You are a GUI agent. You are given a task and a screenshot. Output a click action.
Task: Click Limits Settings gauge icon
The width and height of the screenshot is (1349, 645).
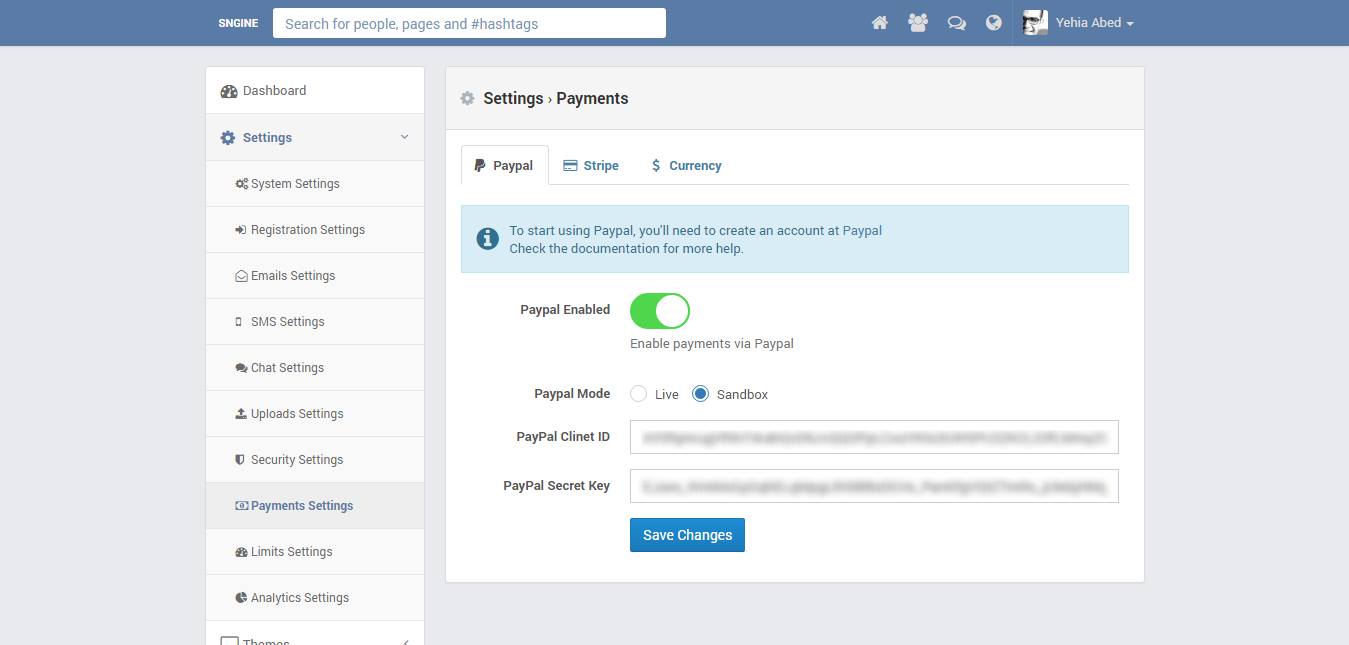coord(241,552)
